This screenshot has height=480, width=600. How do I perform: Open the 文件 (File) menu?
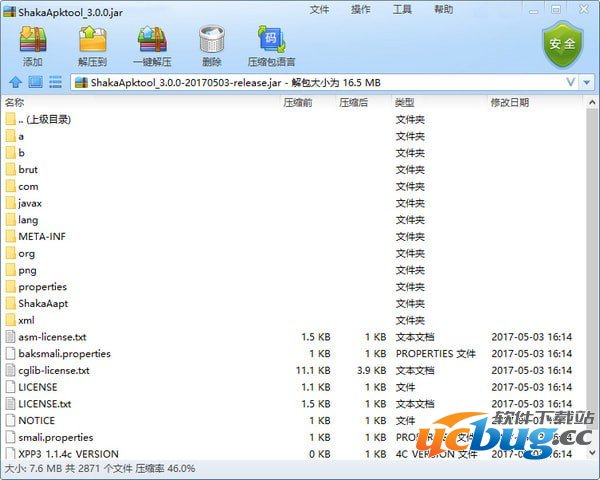[319, 9]
